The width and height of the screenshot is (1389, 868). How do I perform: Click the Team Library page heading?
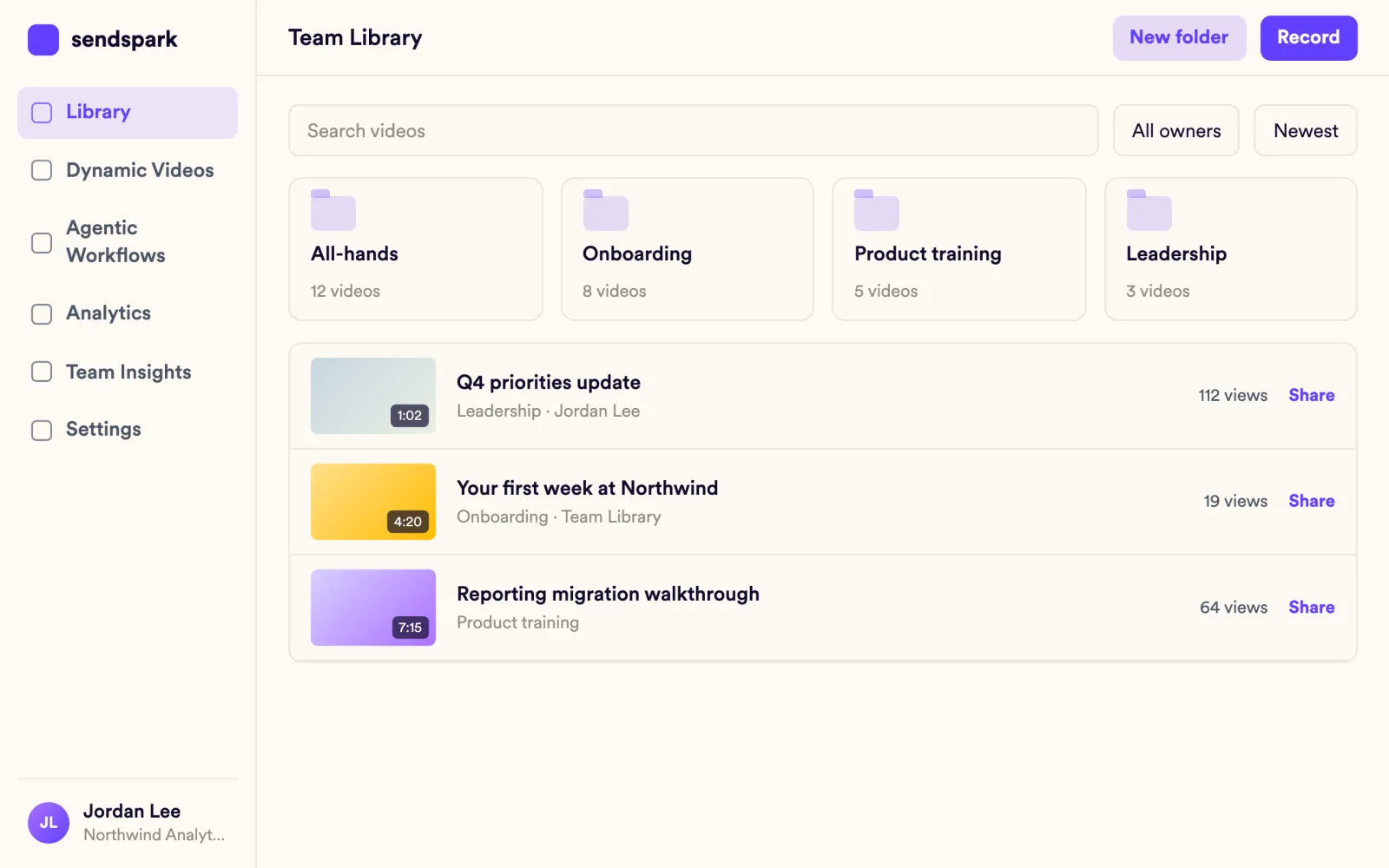point(355,38)
